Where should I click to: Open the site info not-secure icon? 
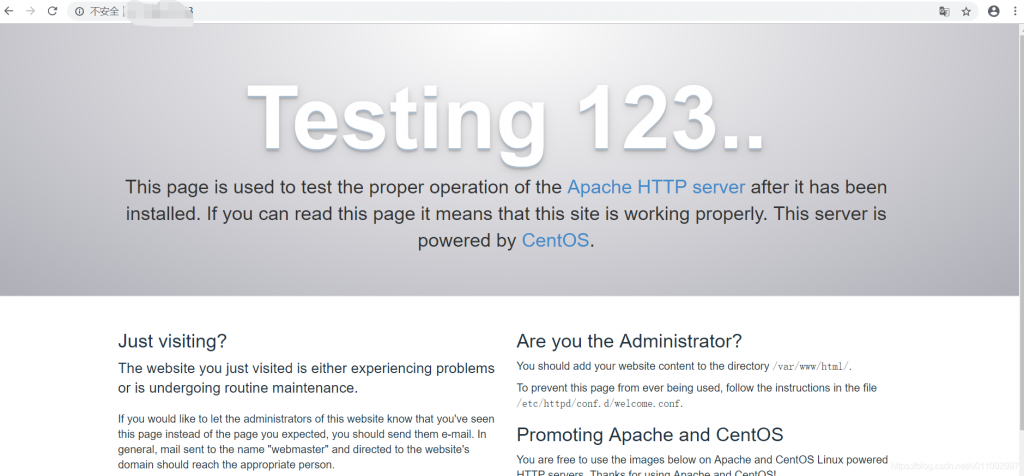(x=80, y=11)
